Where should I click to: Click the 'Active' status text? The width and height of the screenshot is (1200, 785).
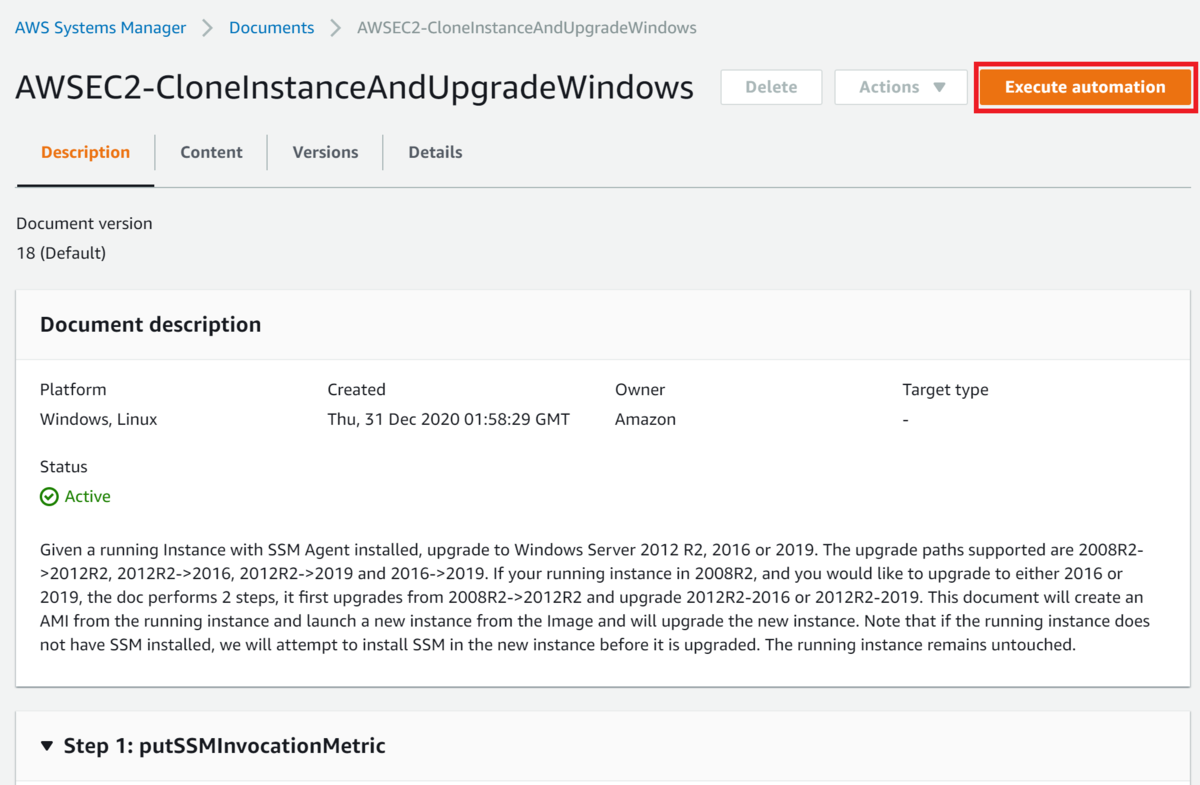(x=88, y=497)
